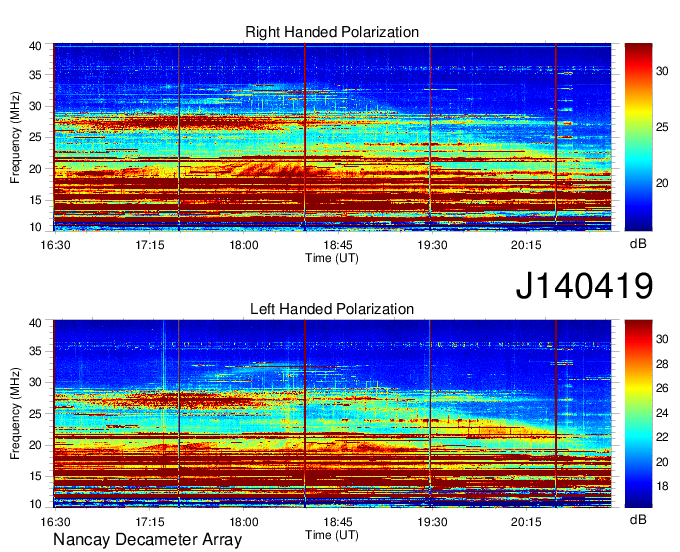Click the 20:15 time tick under Right Handed plot
This screenshot has width=680, height=552.
click(x=526, y=245)
